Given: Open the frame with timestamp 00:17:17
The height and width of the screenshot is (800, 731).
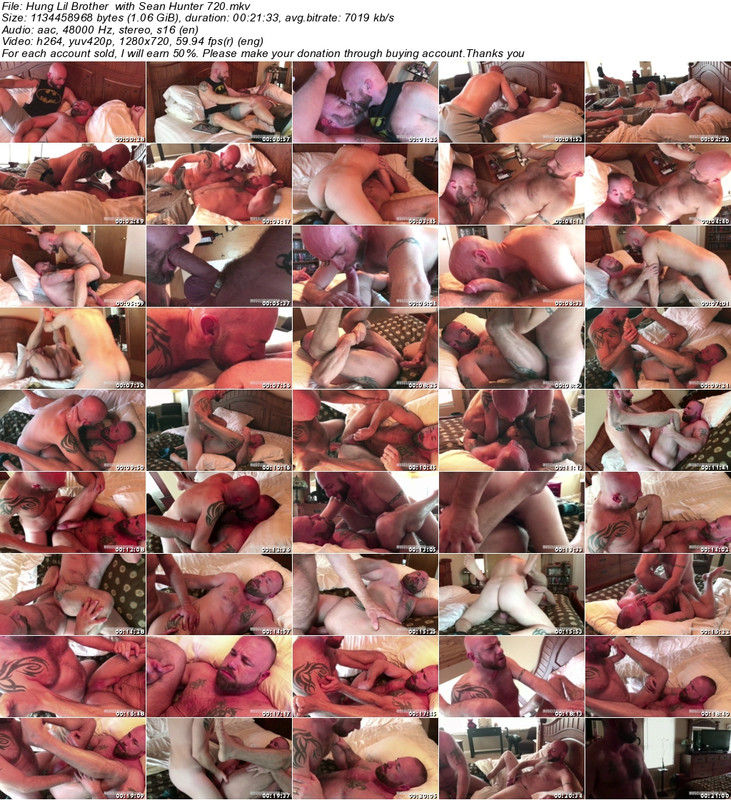Looking at the screenshot, I should (x=219, y=676).
